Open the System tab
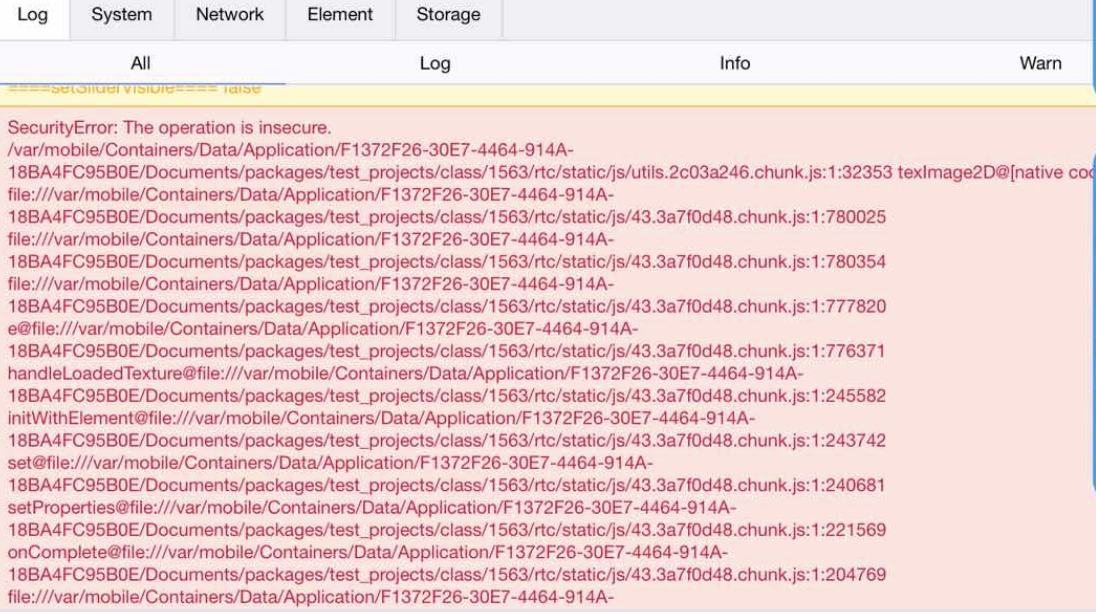The height and width of the screenshot is (612, 1096). tap(122, 15)
